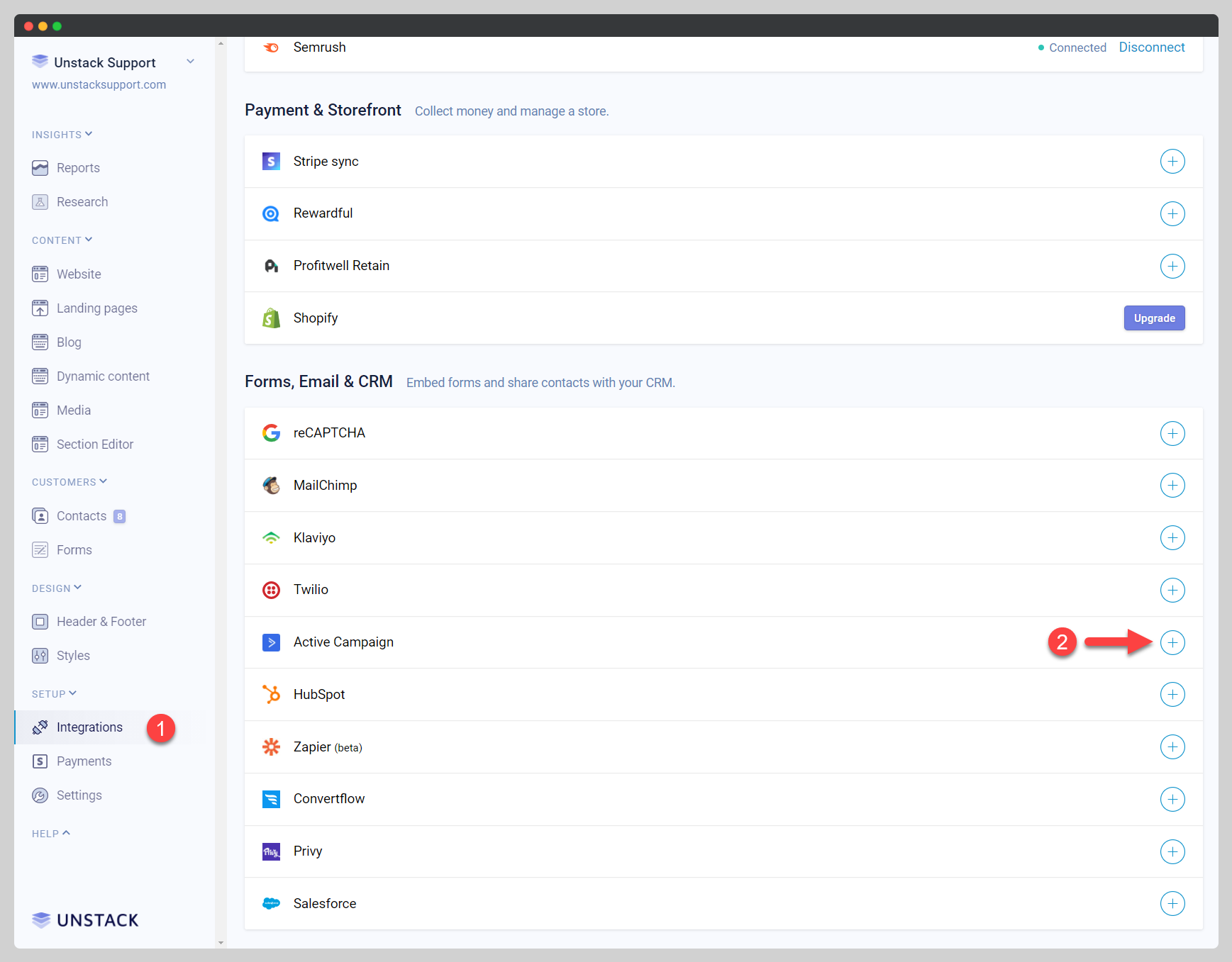Click the Twilio red logo icon

tap(271, 590)
